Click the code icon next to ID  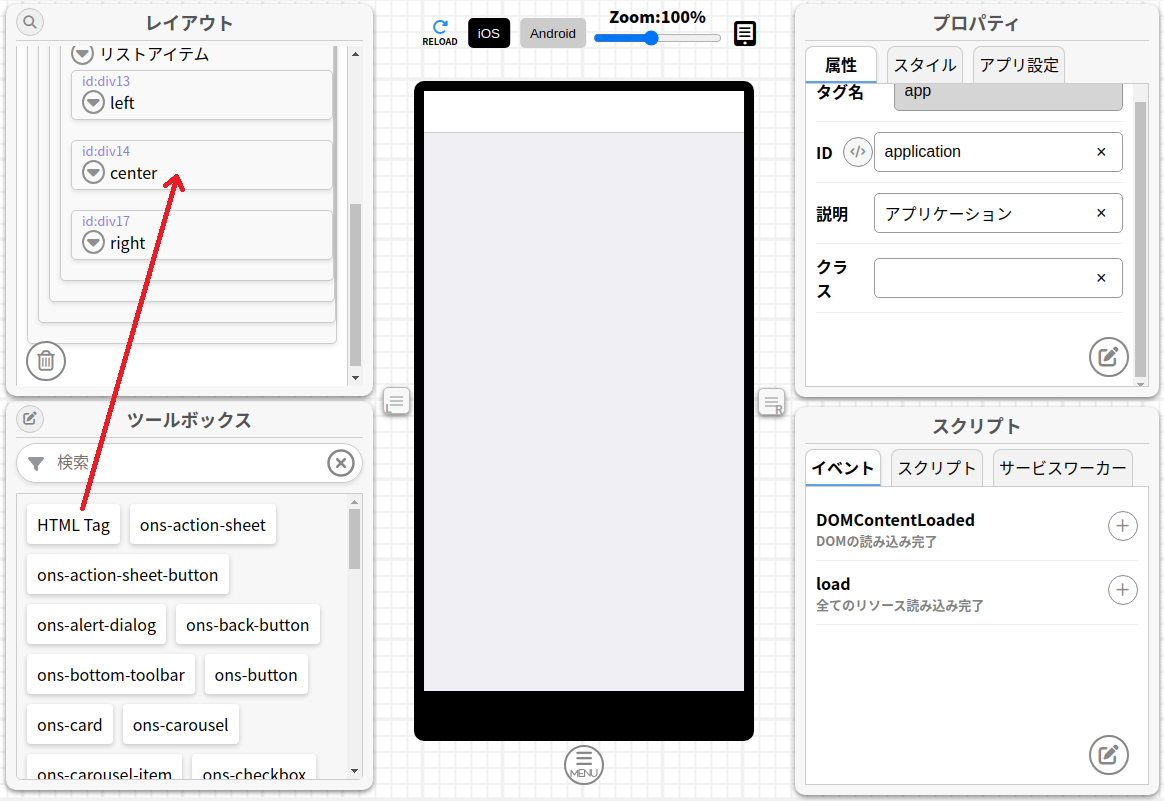pos(857,152)
